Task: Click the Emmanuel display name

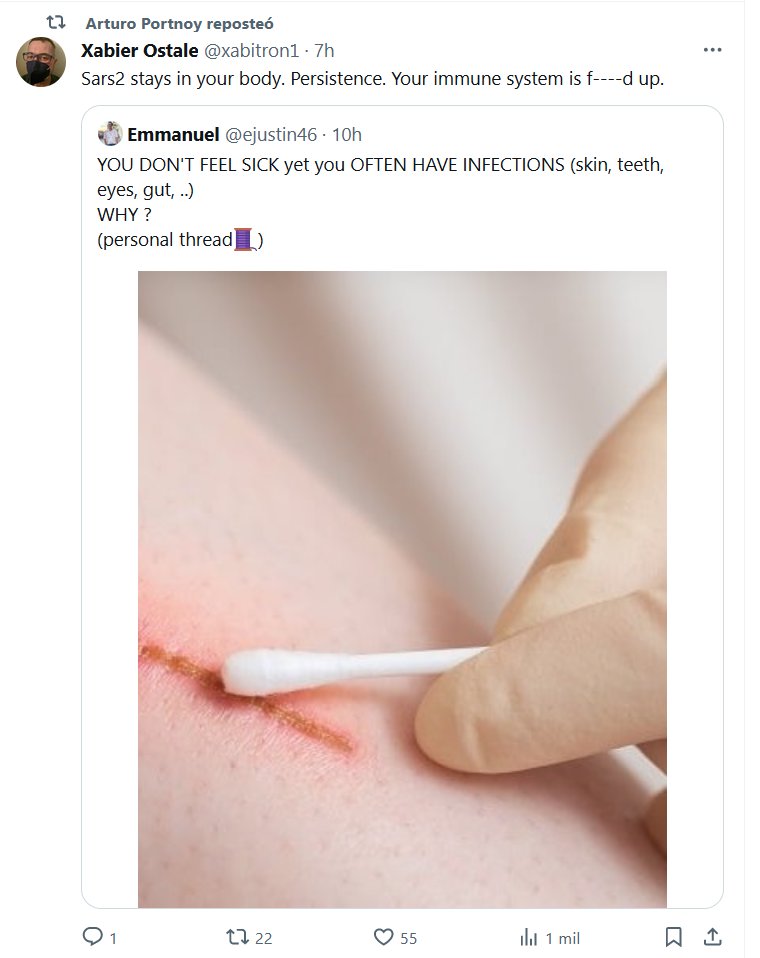Action: (x=173, y=135)
